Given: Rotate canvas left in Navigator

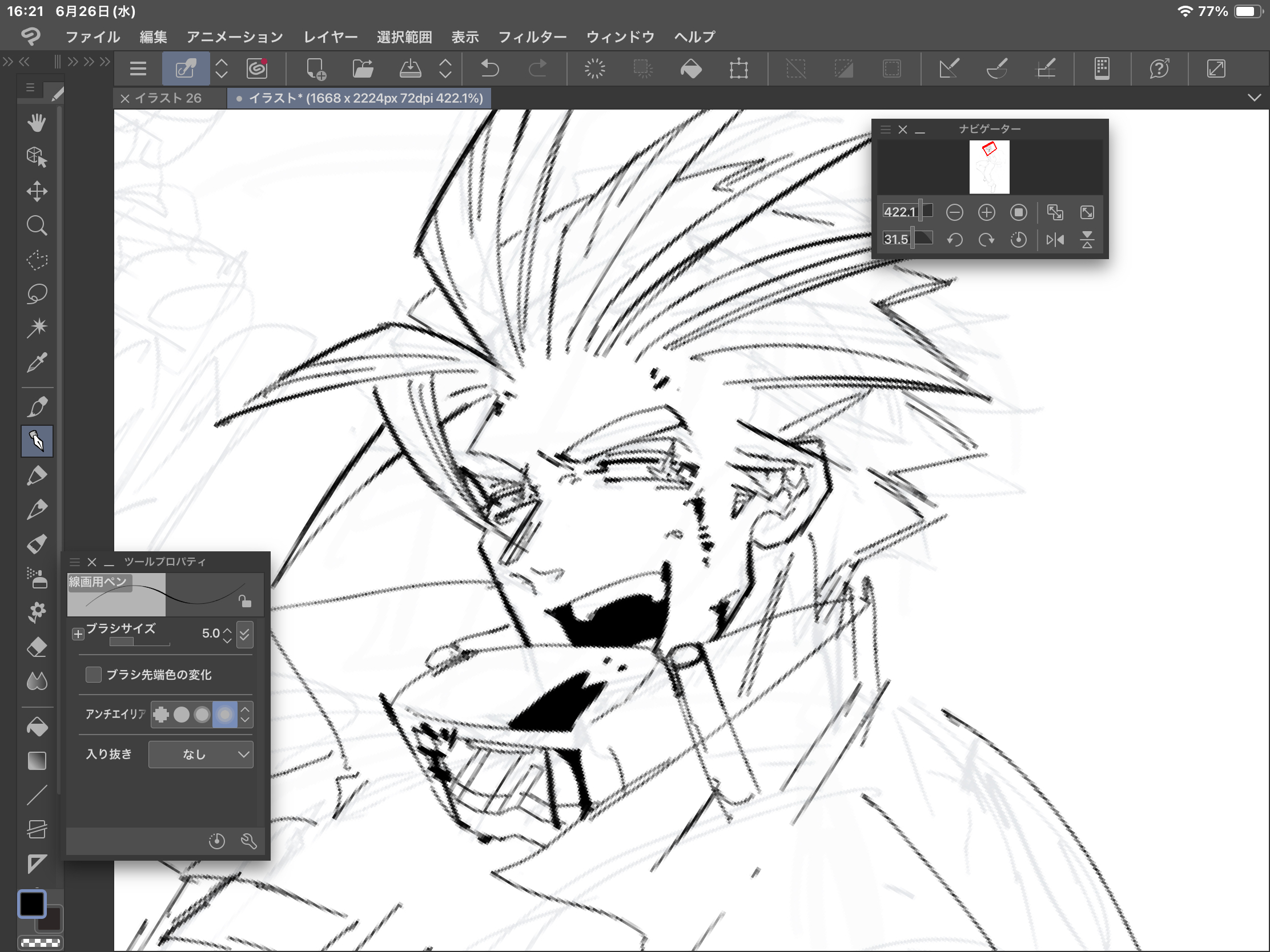Looking at the screenshot, I should 954,239.
